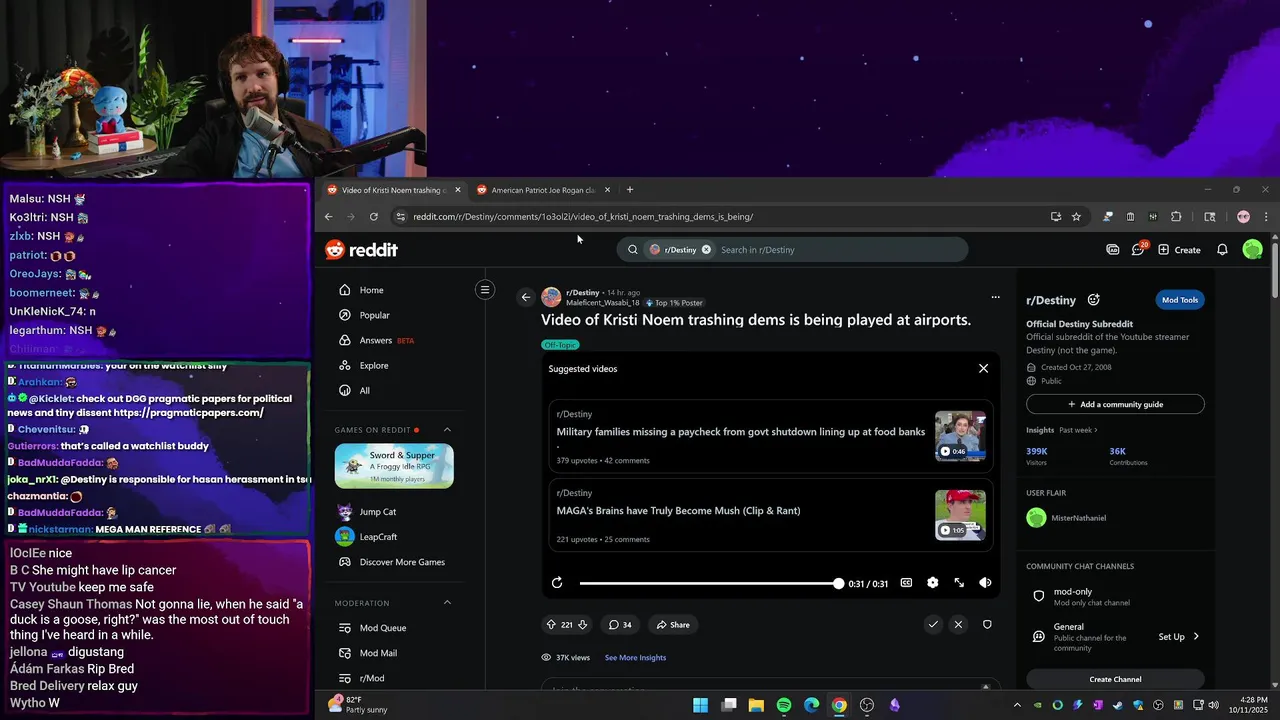
Task: Open Mod Tools button
Action: pos(1180,300)
